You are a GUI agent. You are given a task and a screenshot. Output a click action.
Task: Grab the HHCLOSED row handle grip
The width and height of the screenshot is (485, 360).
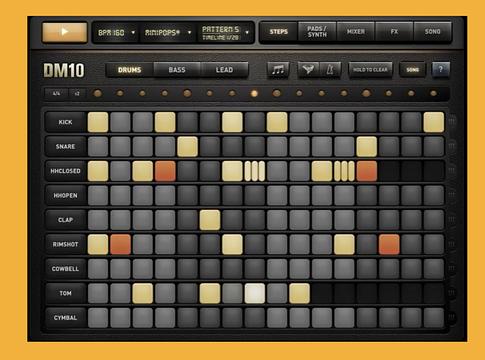point(452,171)
